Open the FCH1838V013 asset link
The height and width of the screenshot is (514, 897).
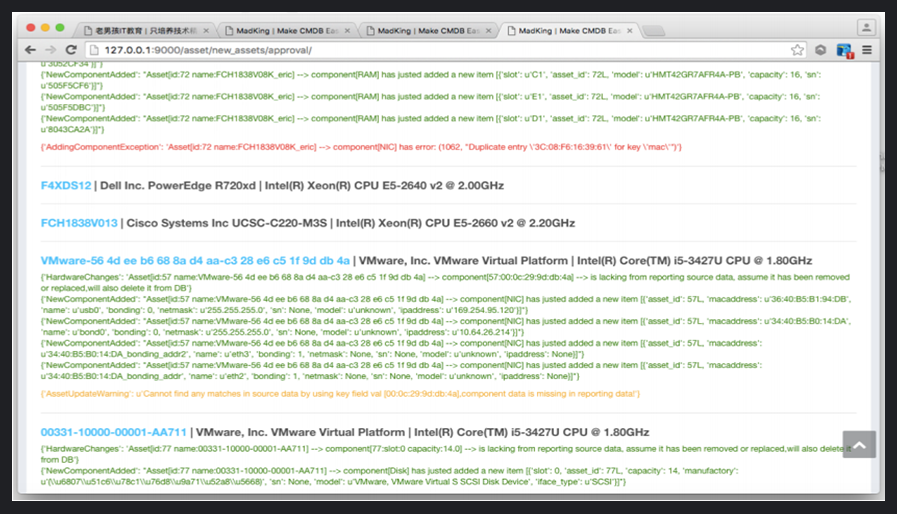pos(79,222)
